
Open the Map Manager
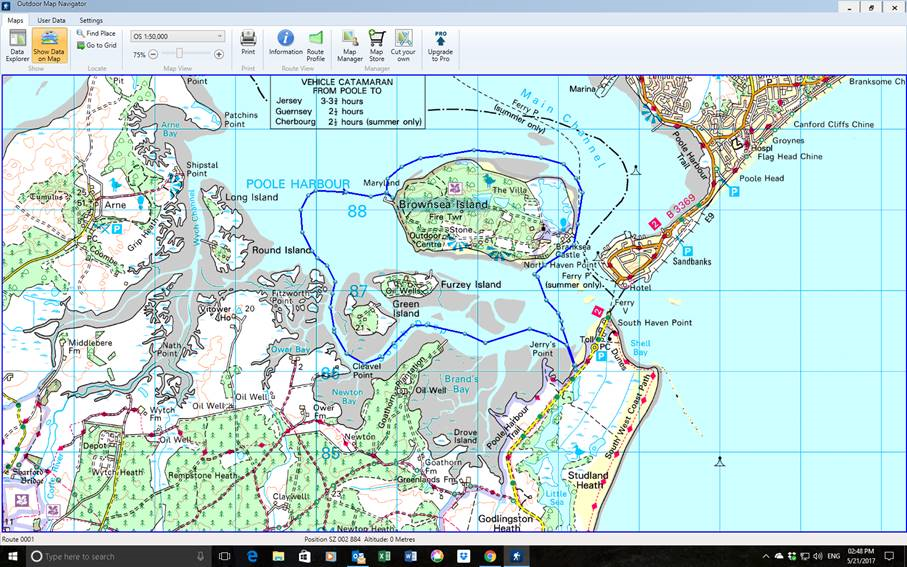349,45
